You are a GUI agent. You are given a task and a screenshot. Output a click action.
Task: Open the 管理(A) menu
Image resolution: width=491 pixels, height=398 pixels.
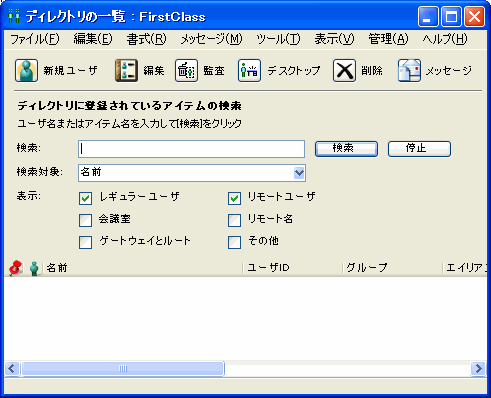pyautogui.click(x=388, y=39)
